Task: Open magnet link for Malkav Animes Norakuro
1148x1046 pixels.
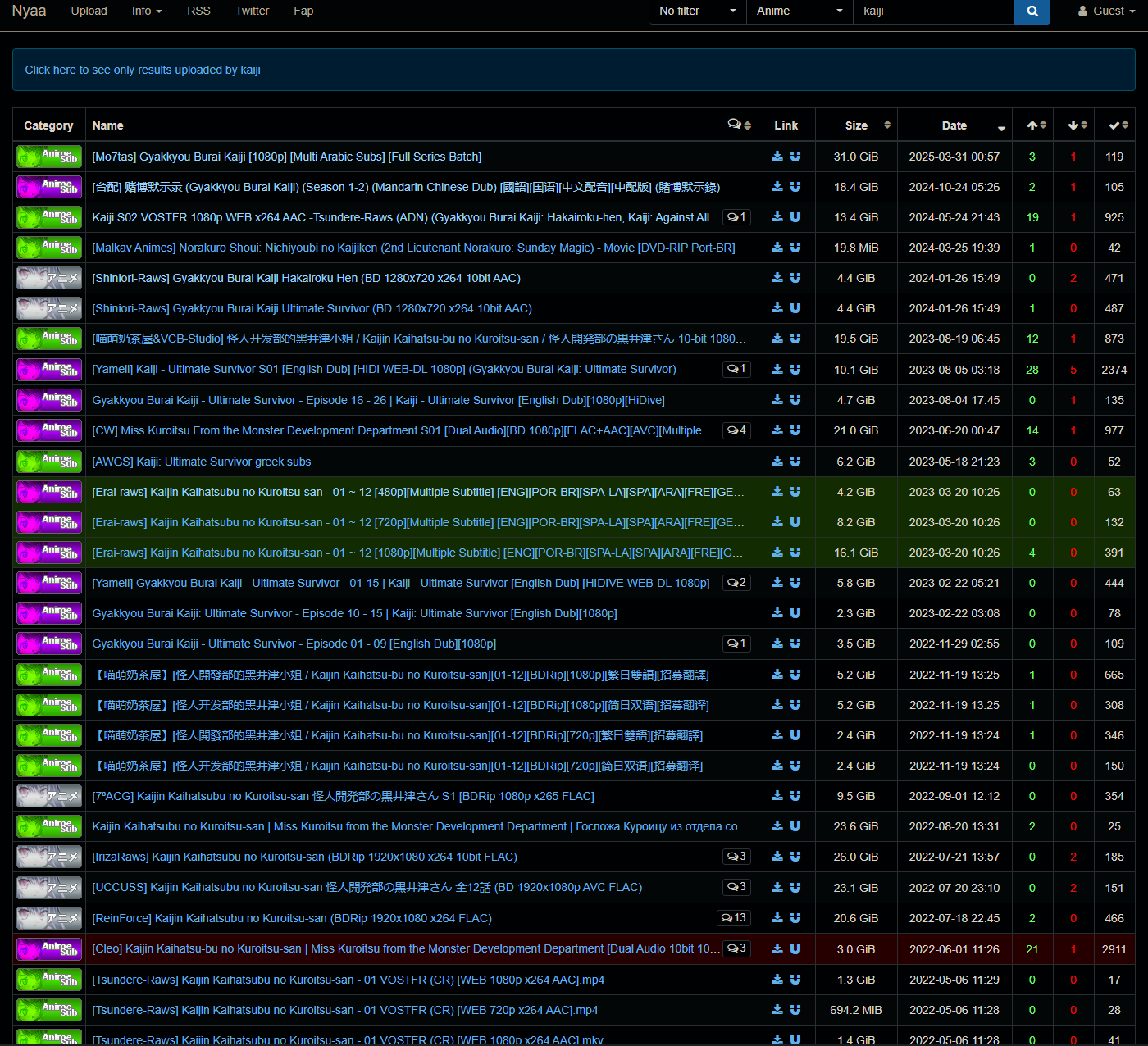Action: 795,248
